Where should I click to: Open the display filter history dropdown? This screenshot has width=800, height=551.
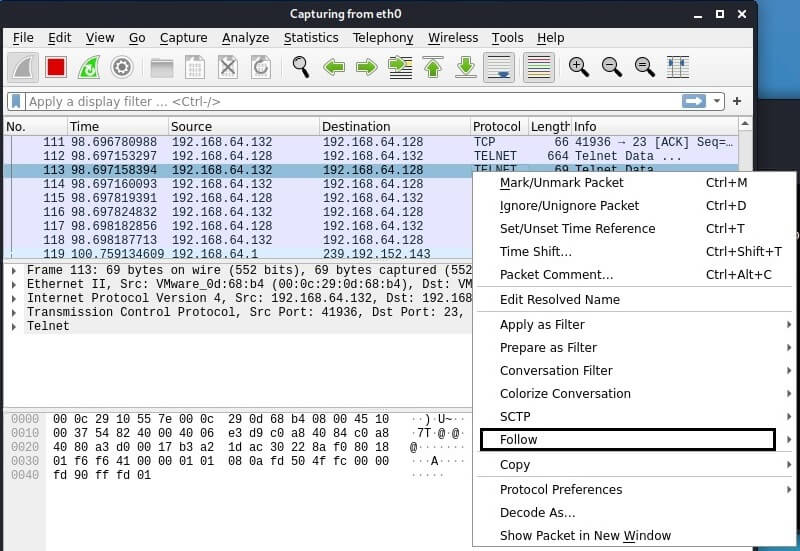click(717, 101)
